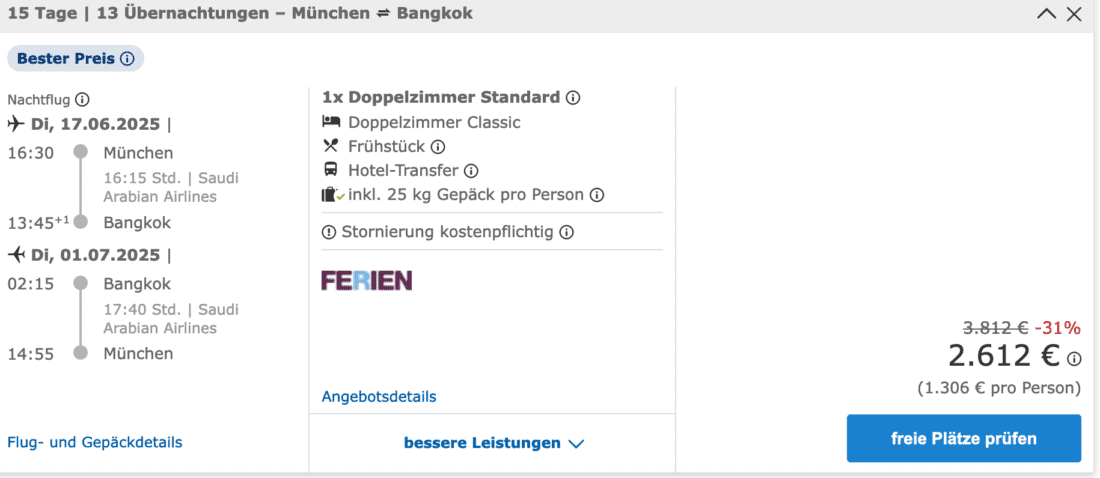The image size is (1100, 478).
Task: Click the freie Plätze prüfen button
Action: tap(963, 439)
